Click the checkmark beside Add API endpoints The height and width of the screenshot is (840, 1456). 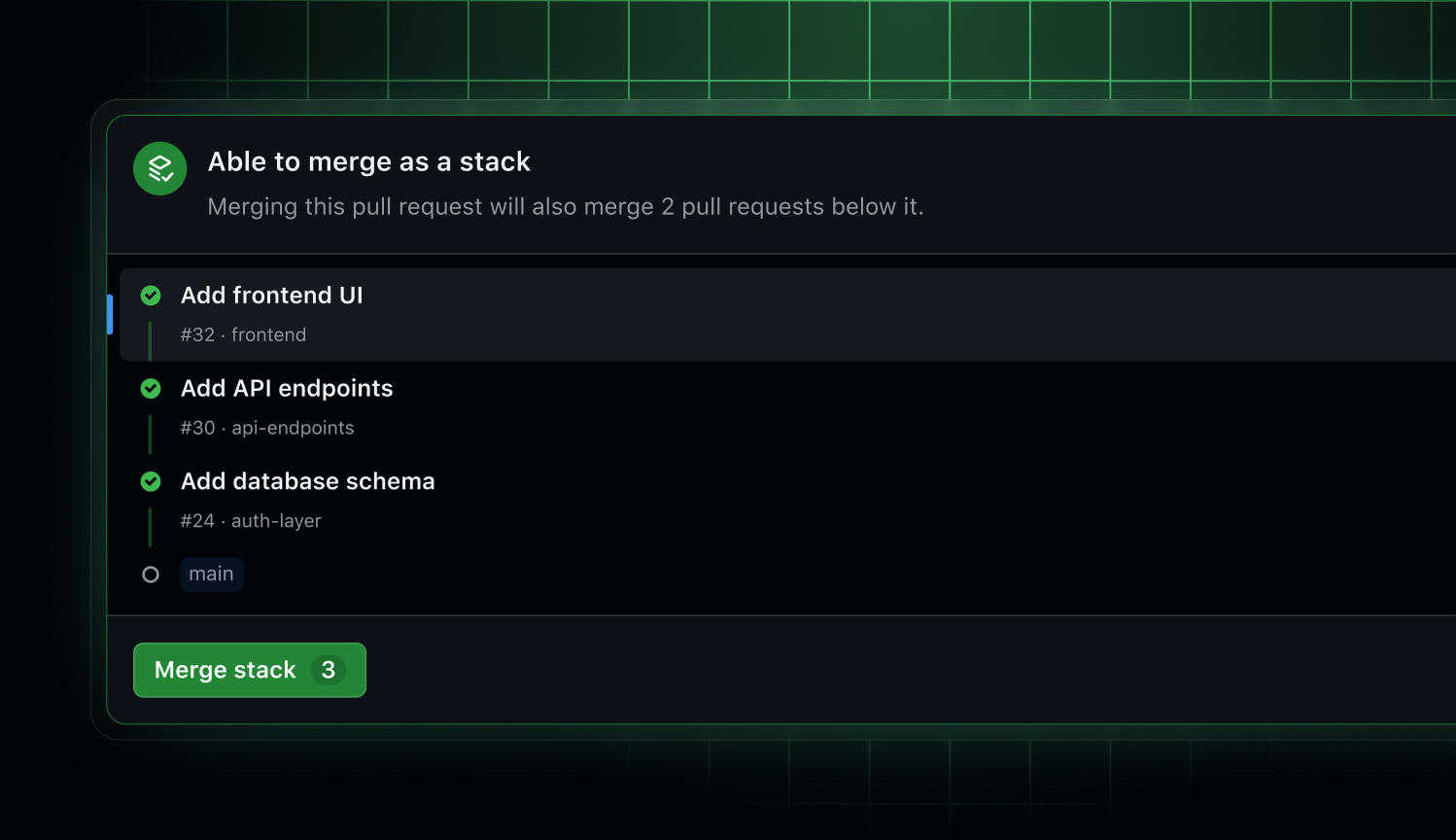coord(151,389)
